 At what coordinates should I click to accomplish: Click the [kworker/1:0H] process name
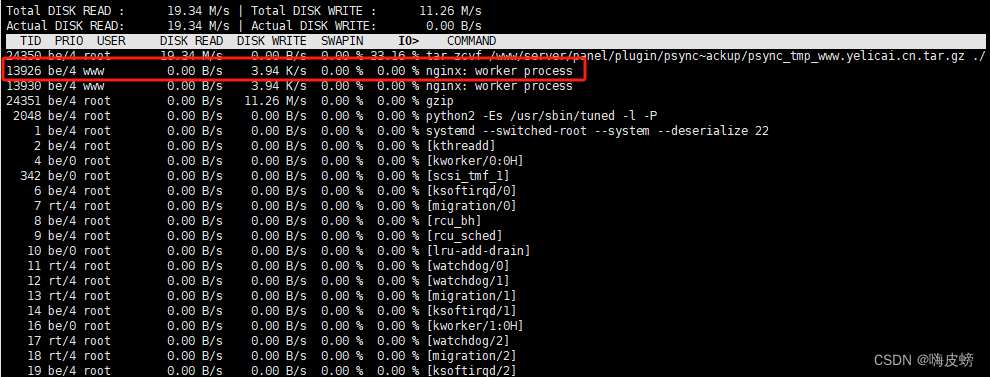[475, 326]
